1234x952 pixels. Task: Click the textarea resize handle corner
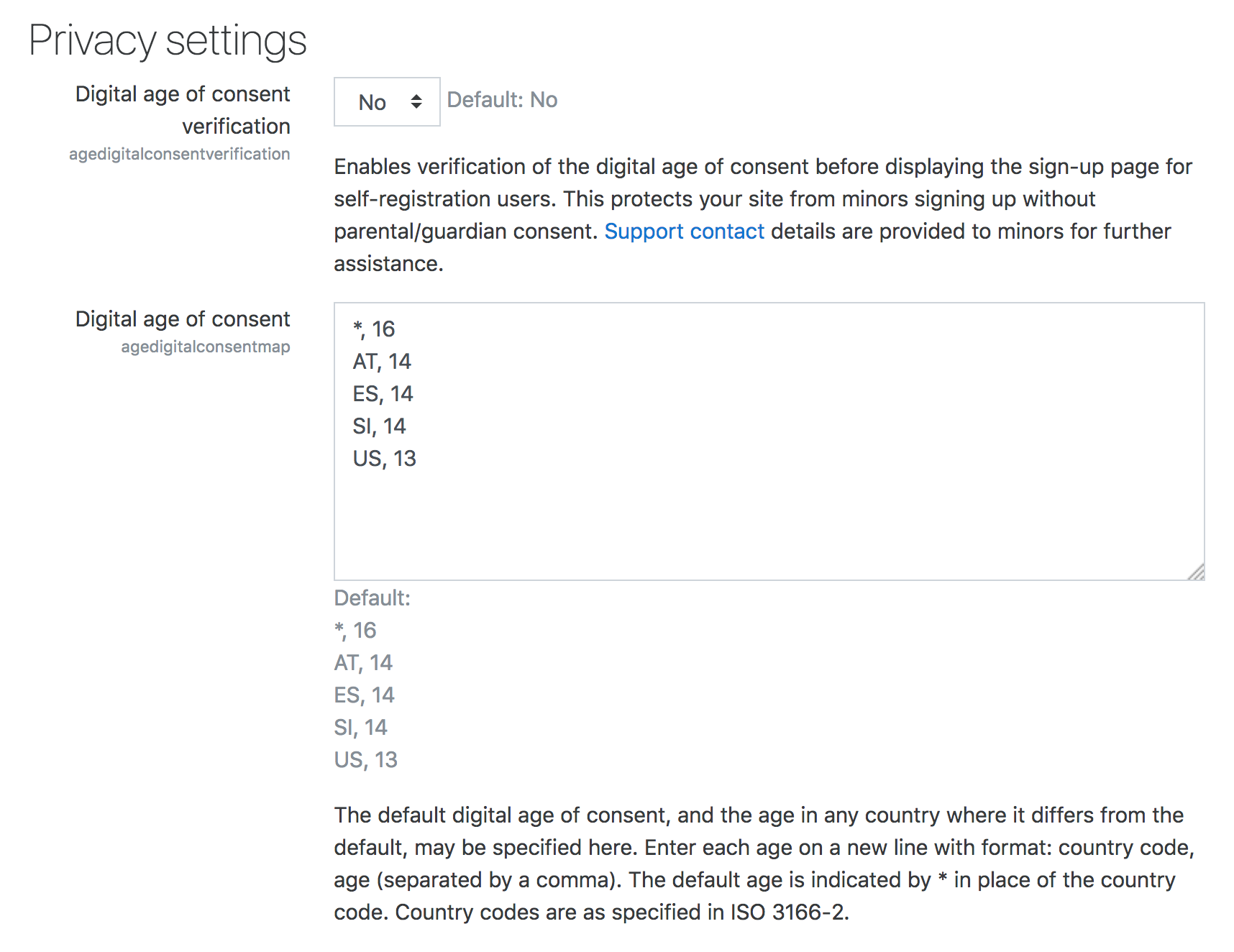tap(1196, 572)
